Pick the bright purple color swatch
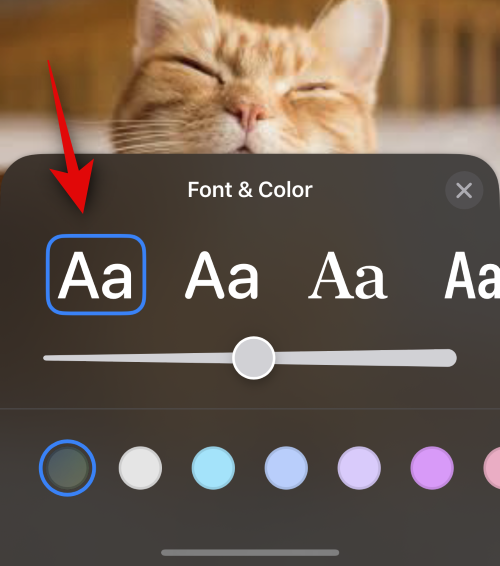 click(x=432, y=468)
